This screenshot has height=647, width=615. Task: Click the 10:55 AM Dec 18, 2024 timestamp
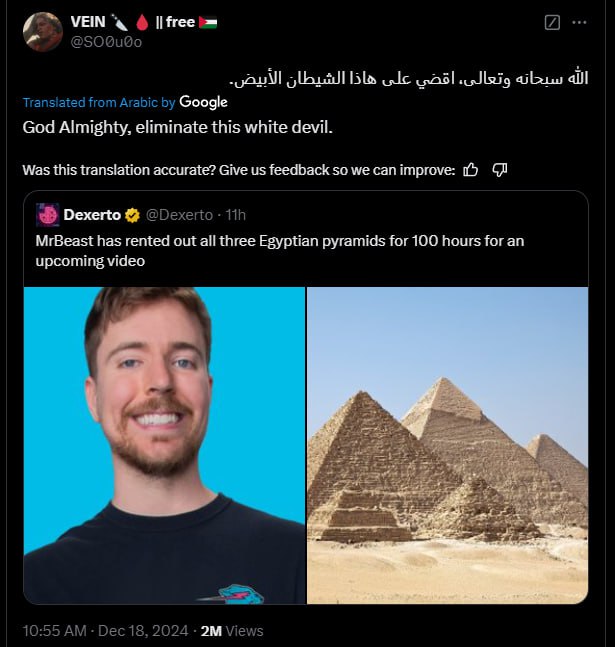click(x=106, y=630)
